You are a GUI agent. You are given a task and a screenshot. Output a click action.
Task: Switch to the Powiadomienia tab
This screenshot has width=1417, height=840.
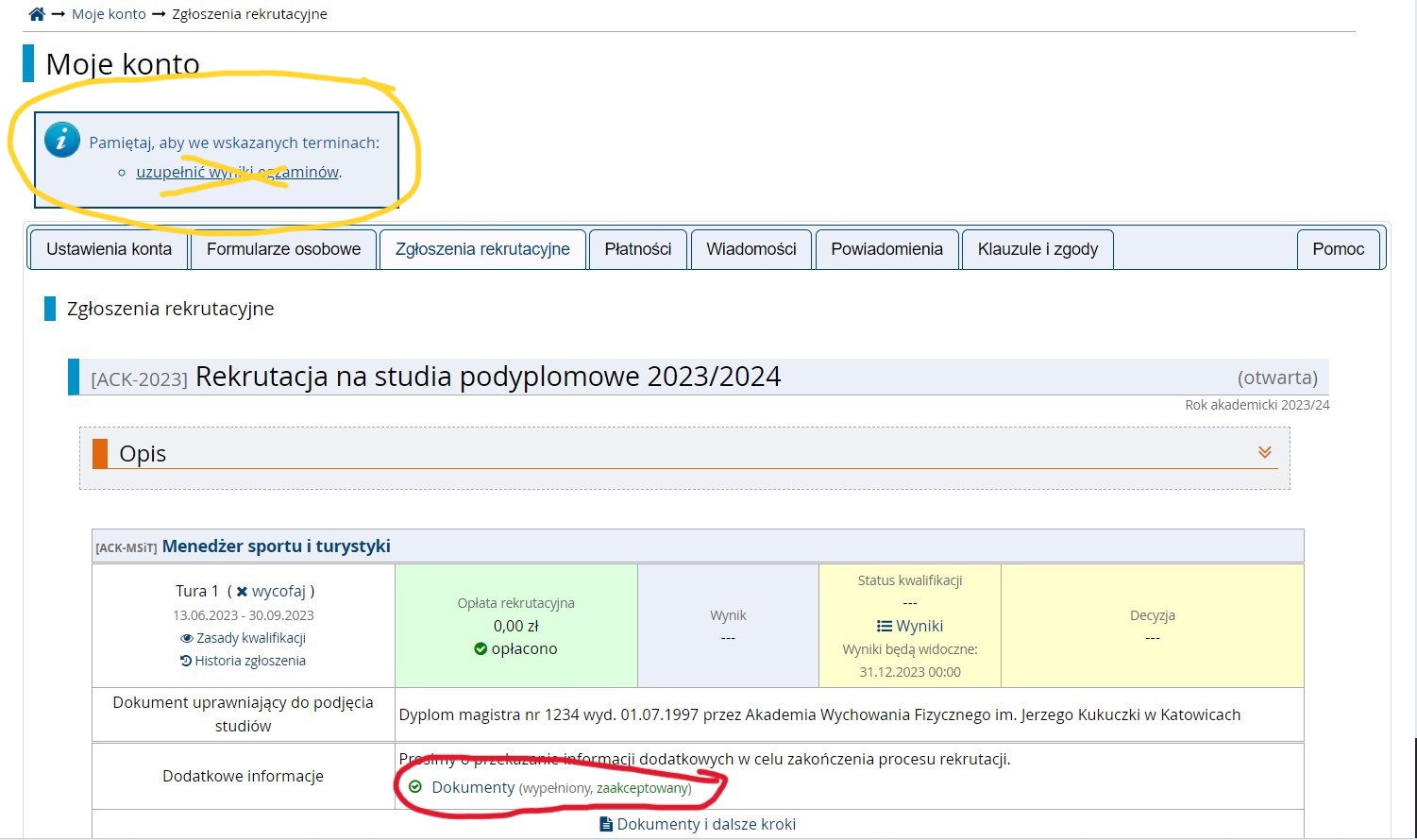pyautogui.click(x=886, y=248)
